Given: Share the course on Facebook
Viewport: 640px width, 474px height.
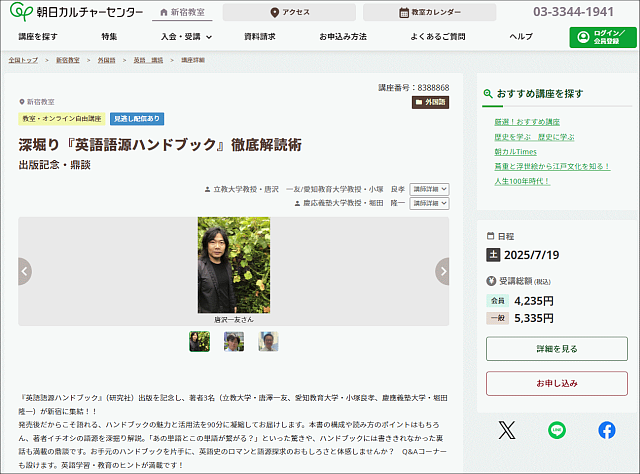Looking at the screenshot, I should pos(607,430).
